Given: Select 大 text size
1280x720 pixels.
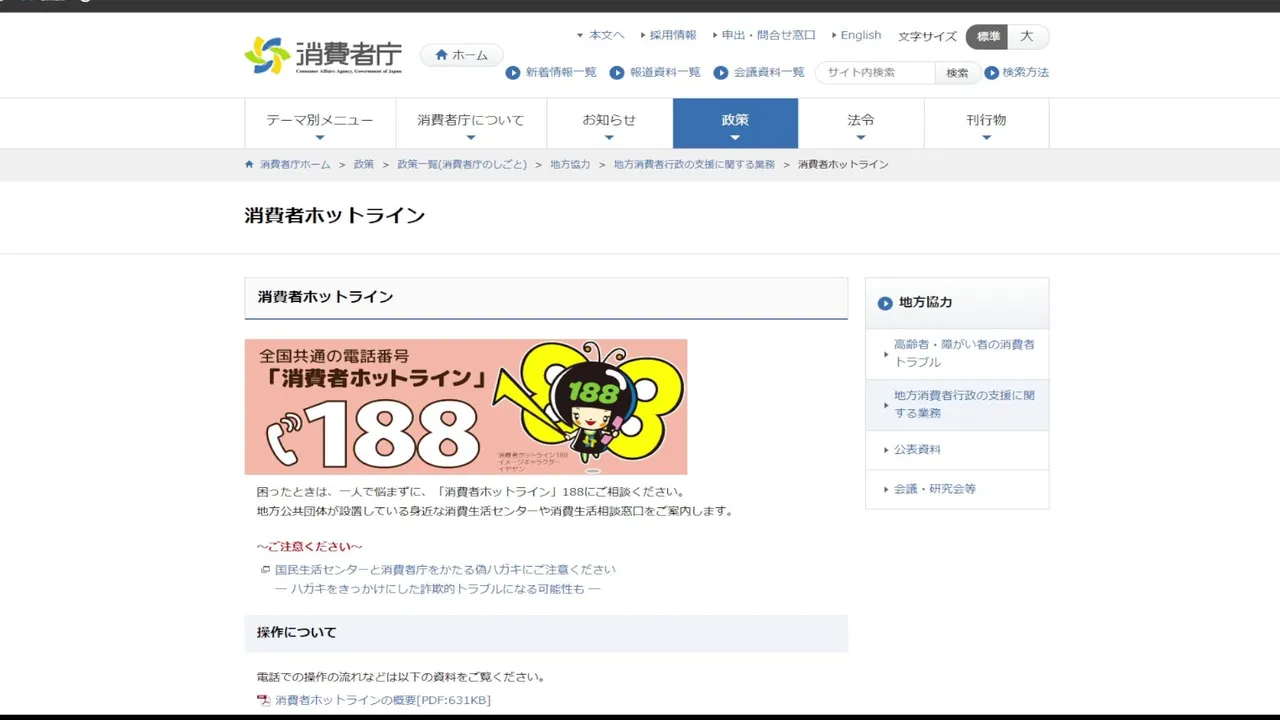Looking at the screenshot, I should pos(1027,36).
